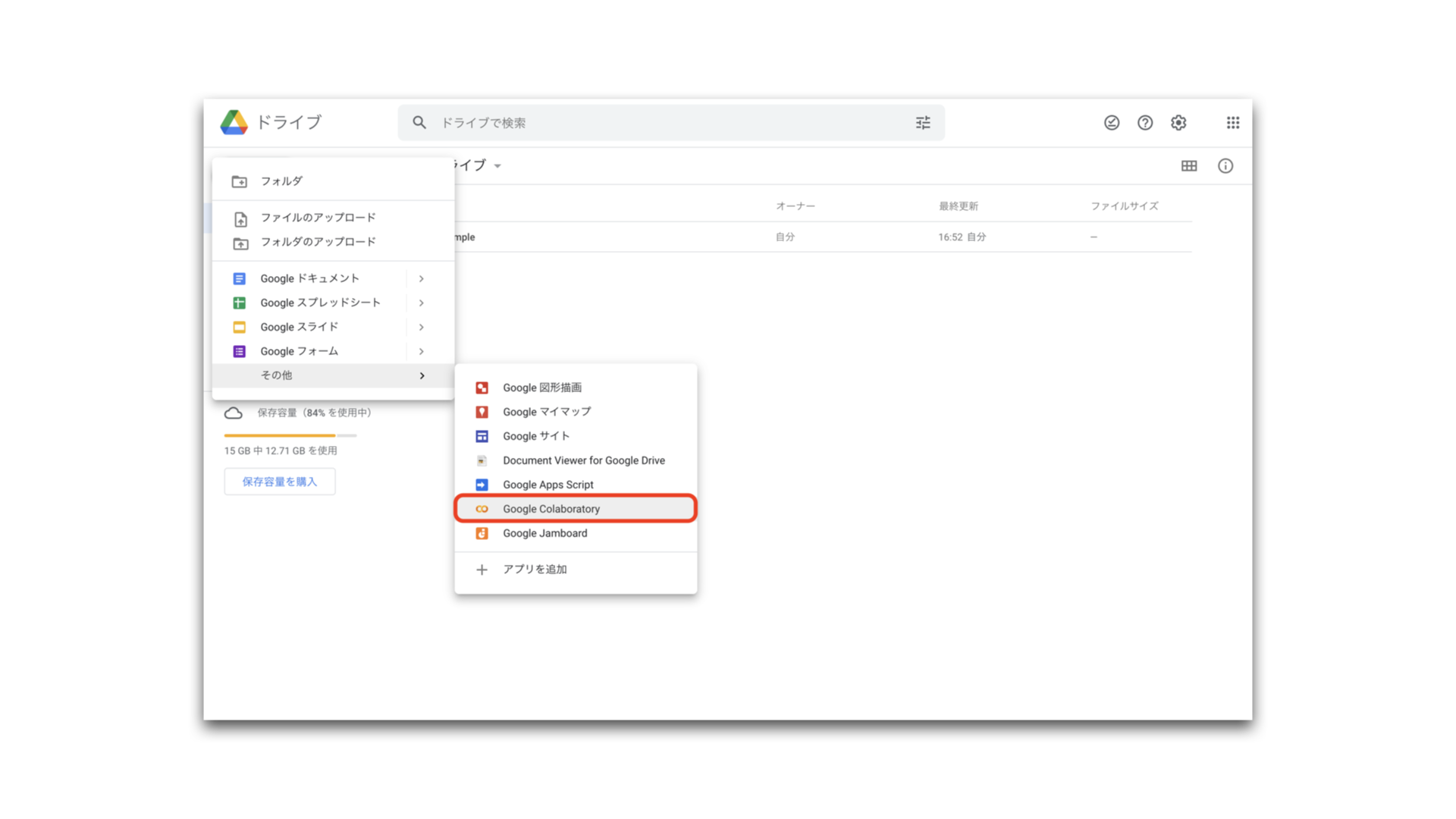Click the Google Drawings red icon
The image size is (1456, 819).
(x=482, y=388)
